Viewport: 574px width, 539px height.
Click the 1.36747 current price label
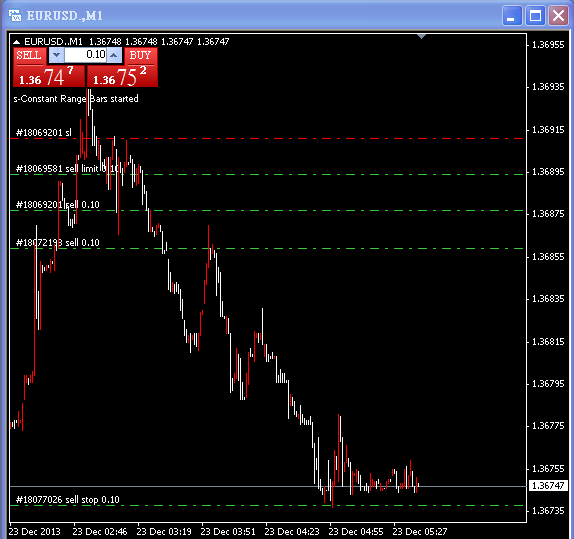coord(548,486)
